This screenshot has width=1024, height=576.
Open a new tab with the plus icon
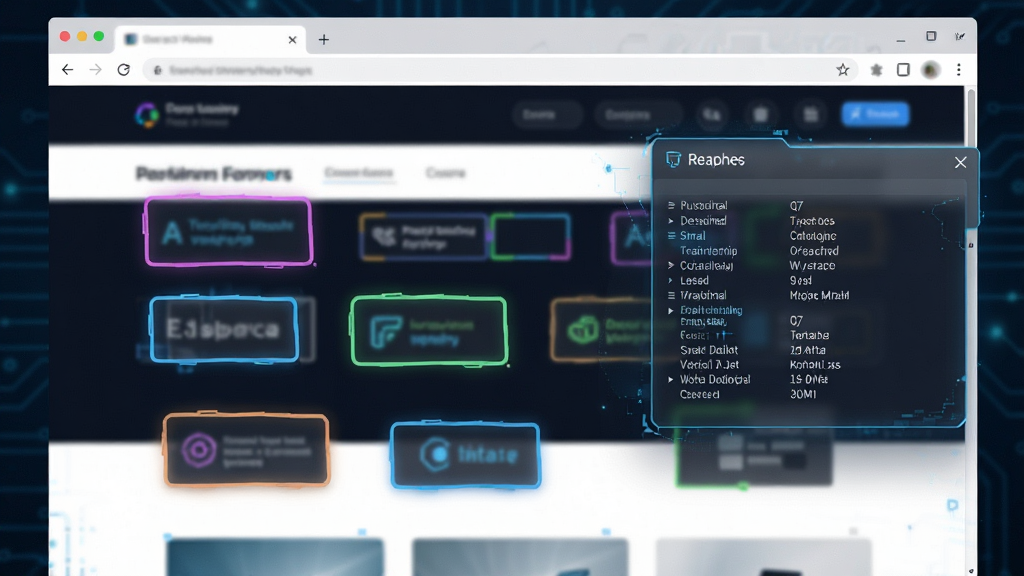pos(323,39)
